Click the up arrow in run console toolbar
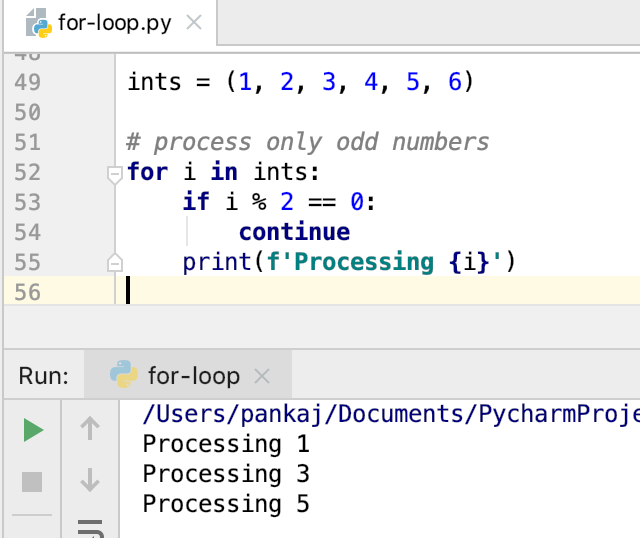The width and height of the screenshot is (640, 538). click(90, 429)
